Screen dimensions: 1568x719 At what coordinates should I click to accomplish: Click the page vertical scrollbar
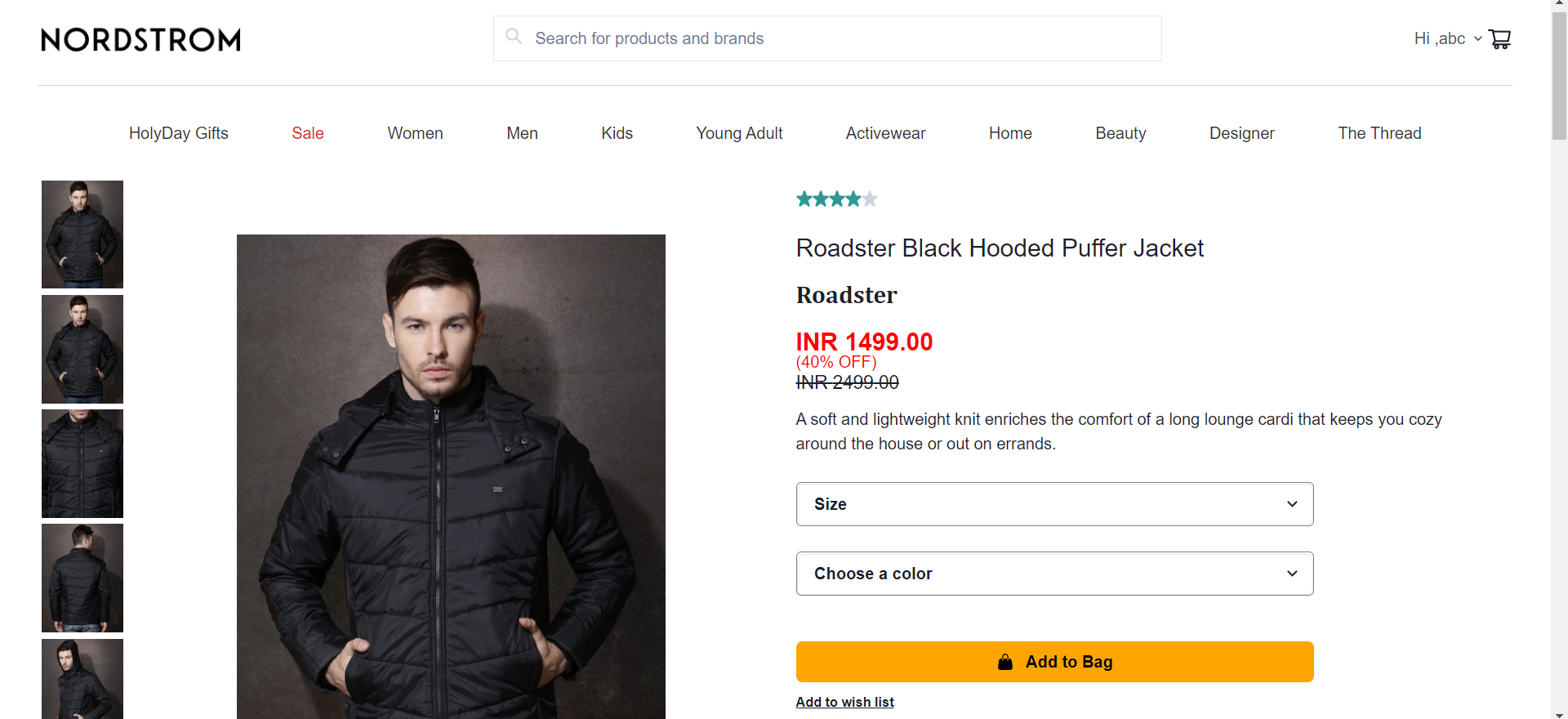coord(1559,359)
